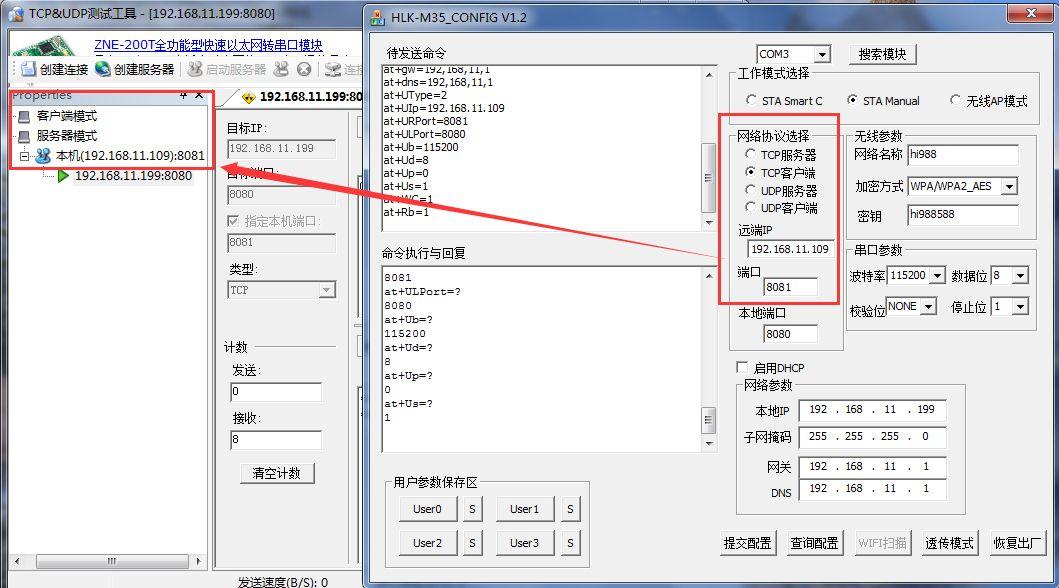Click the 客户端模式 (Client Mode) tree node

click(x=66, y=116)
